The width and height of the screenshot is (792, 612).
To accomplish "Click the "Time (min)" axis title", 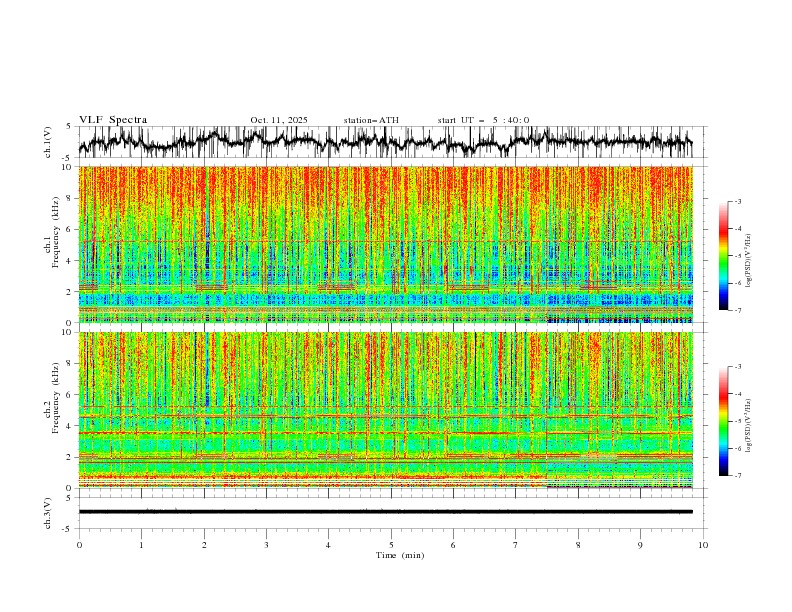I will 400,555.
